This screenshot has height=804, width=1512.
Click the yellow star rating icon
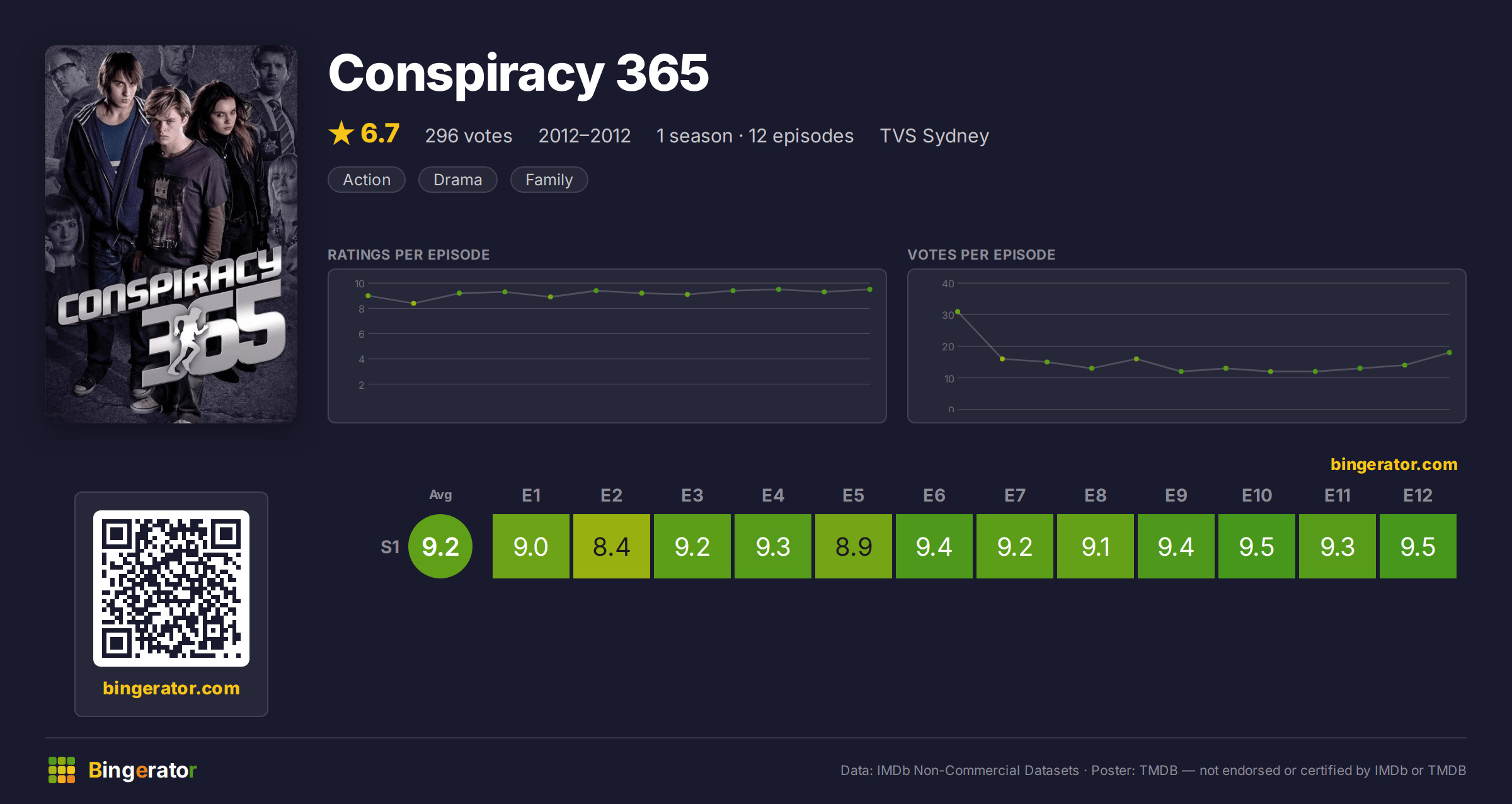pyautogui.click(x=341, y=133)
